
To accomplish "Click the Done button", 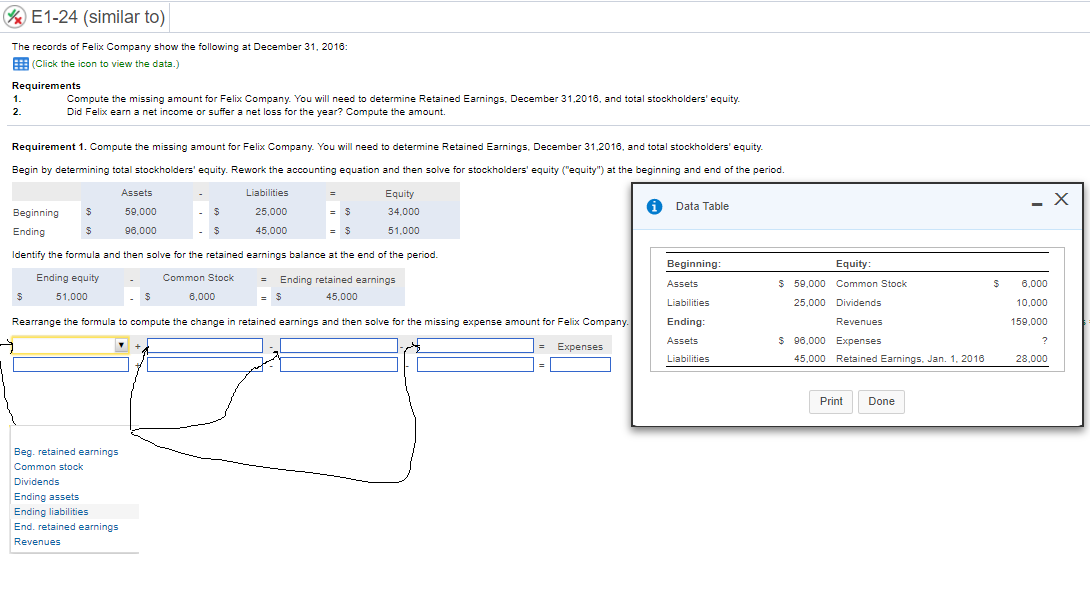I will (881, 401).
